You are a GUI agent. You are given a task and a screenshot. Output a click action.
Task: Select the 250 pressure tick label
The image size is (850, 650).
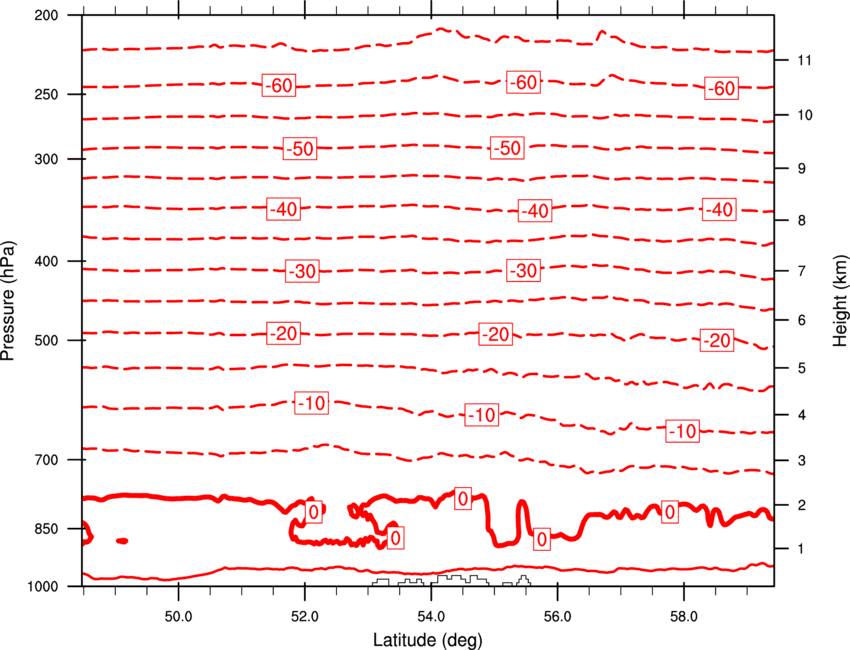pos(46,94)
